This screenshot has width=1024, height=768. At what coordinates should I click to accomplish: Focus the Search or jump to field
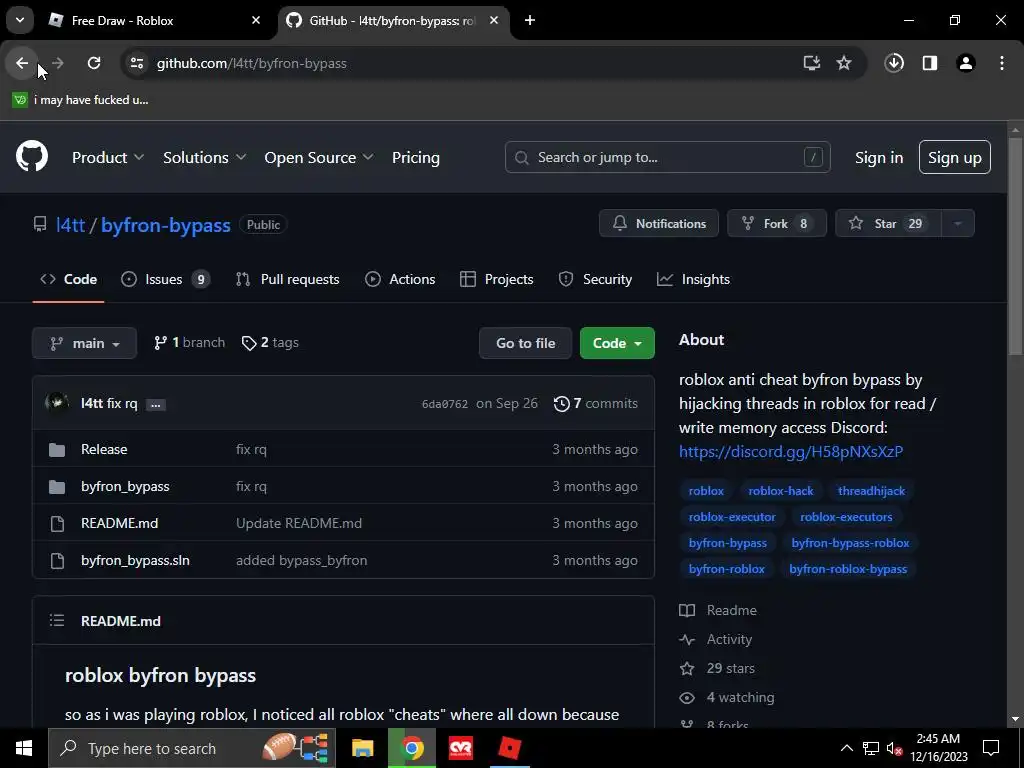(667, 157)
